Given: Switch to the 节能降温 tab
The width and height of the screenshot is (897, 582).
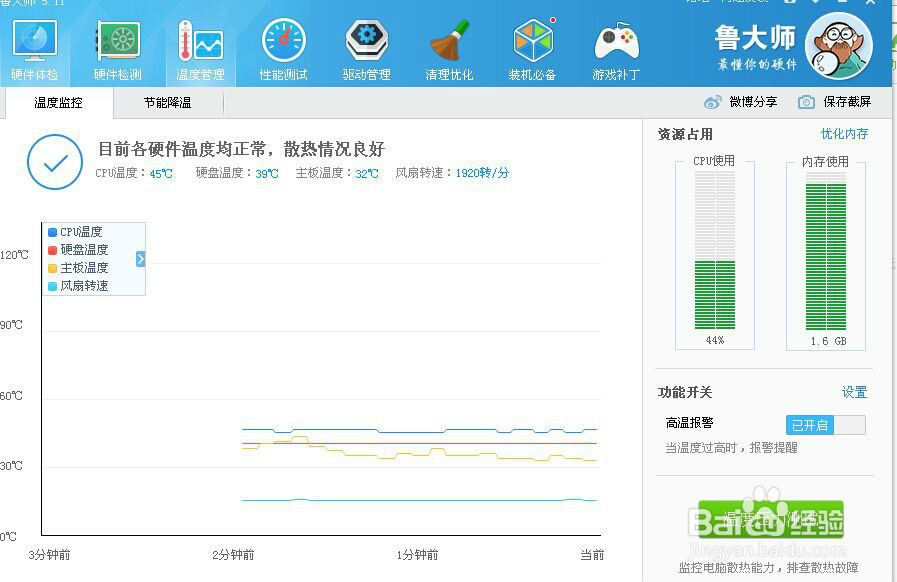Looking at the screenshot, I should pyautogui.click(x=168, y=102).
